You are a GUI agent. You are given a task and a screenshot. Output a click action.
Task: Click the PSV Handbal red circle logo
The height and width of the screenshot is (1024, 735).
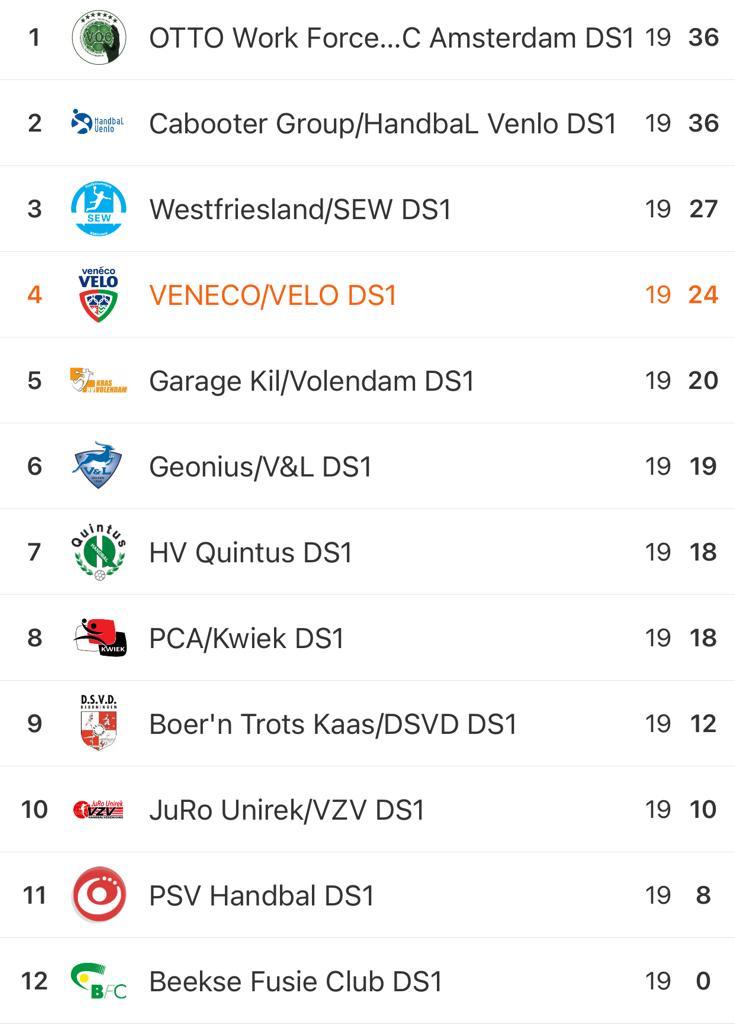[99, 895]
